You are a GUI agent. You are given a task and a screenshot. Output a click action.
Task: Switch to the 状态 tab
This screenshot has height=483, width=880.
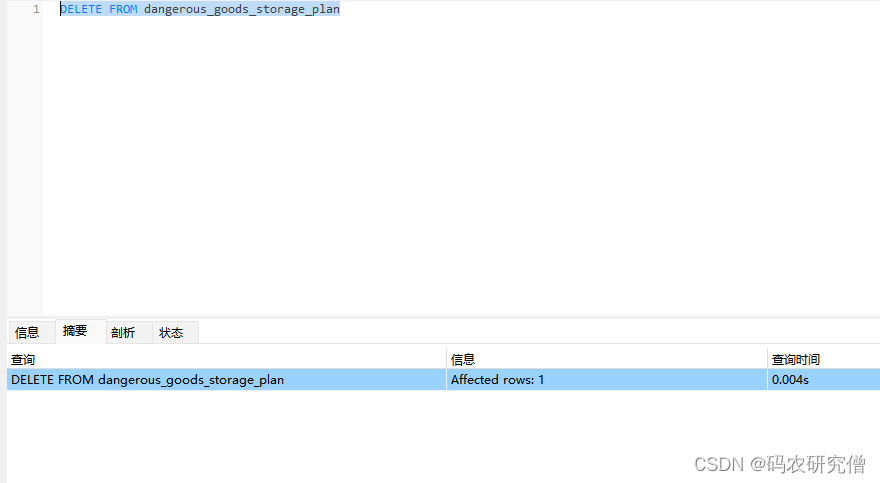[x=171, y=332]
